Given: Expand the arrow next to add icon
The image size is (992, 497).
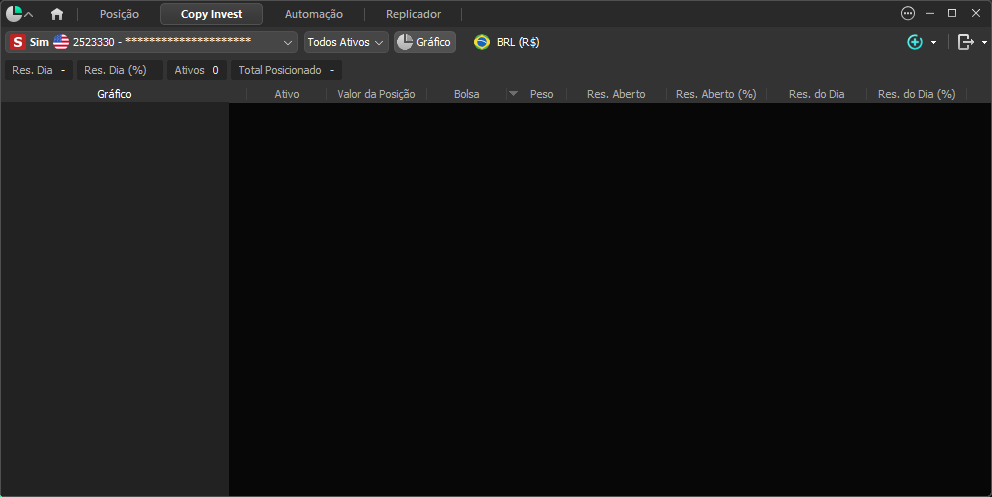Looking at the screenshot, I should pyautogui.click(x=933, y=42).
